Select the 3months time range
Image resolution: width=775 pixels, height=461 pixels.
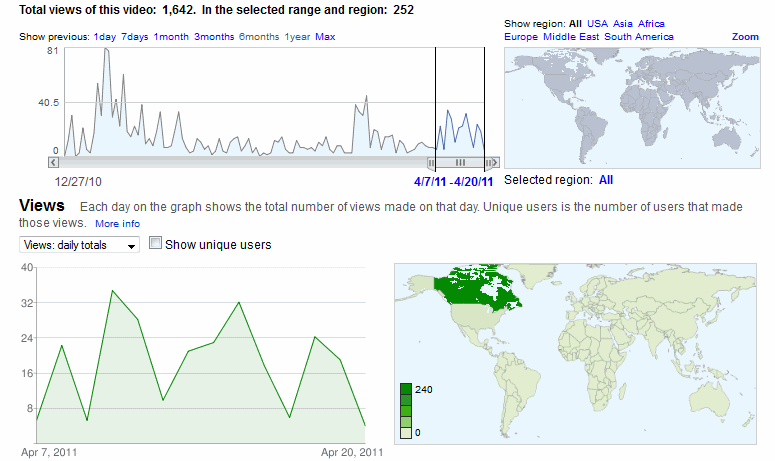tap(214, 37)
